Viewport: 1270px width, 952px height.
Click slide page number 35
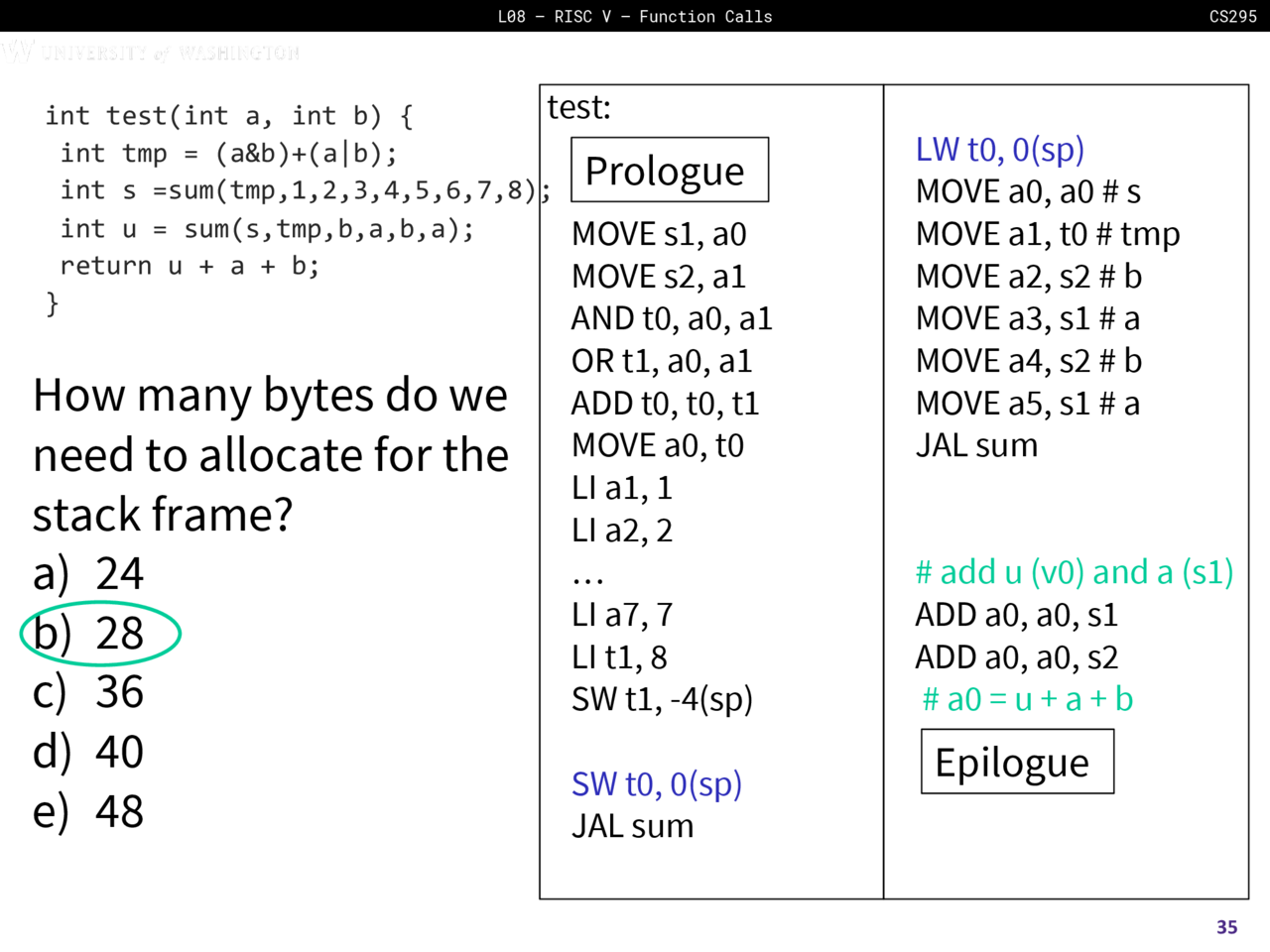(1226, 927)
